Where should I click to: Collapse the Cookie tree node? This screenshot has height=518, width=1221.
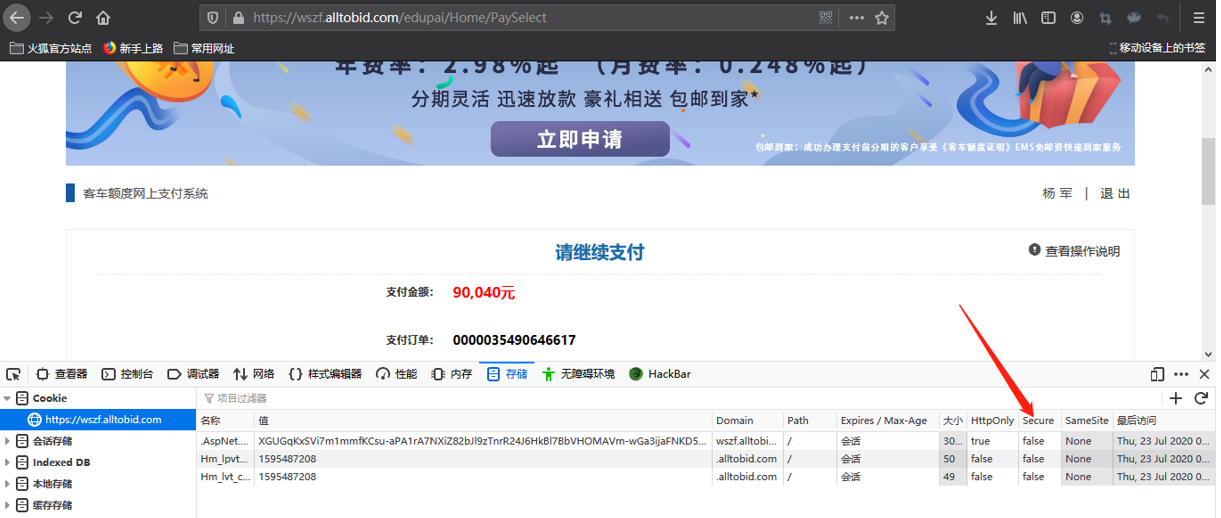point(8,398)
